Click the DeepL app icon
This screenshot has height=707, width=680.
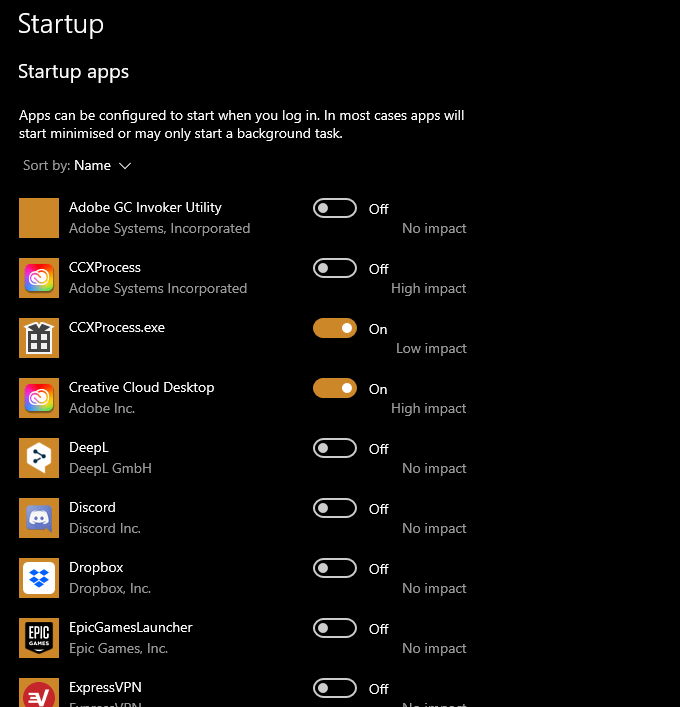(39, 458)
